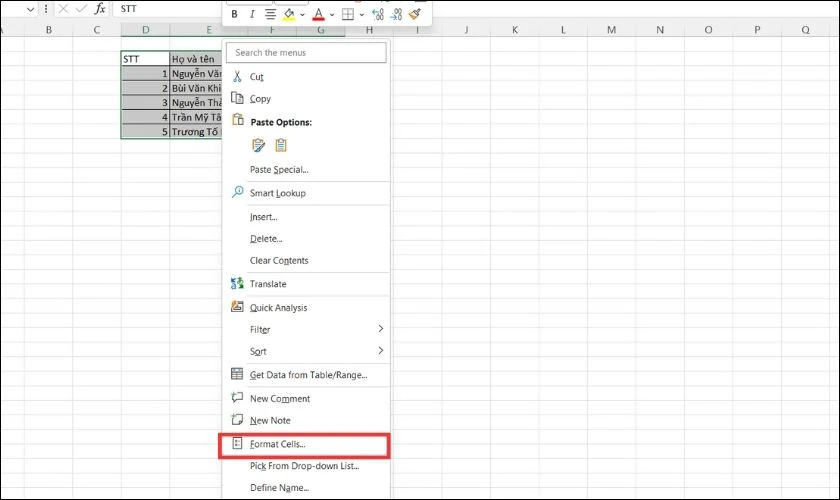The width and height of the screenshot is (840, 500).
Task: Toggle bold in the mini toolbar
Action: [x=234, y=14]
